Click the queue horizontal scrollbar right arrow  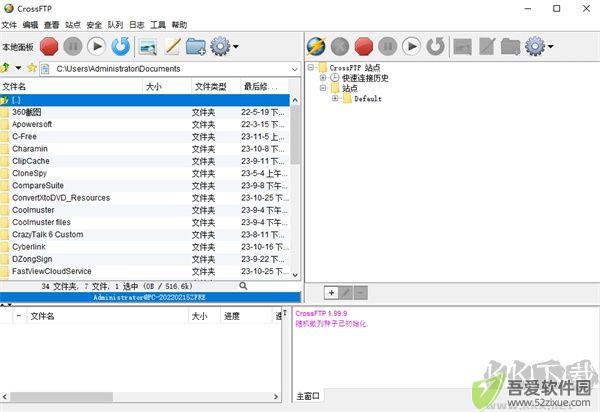[x=276, y=397]
